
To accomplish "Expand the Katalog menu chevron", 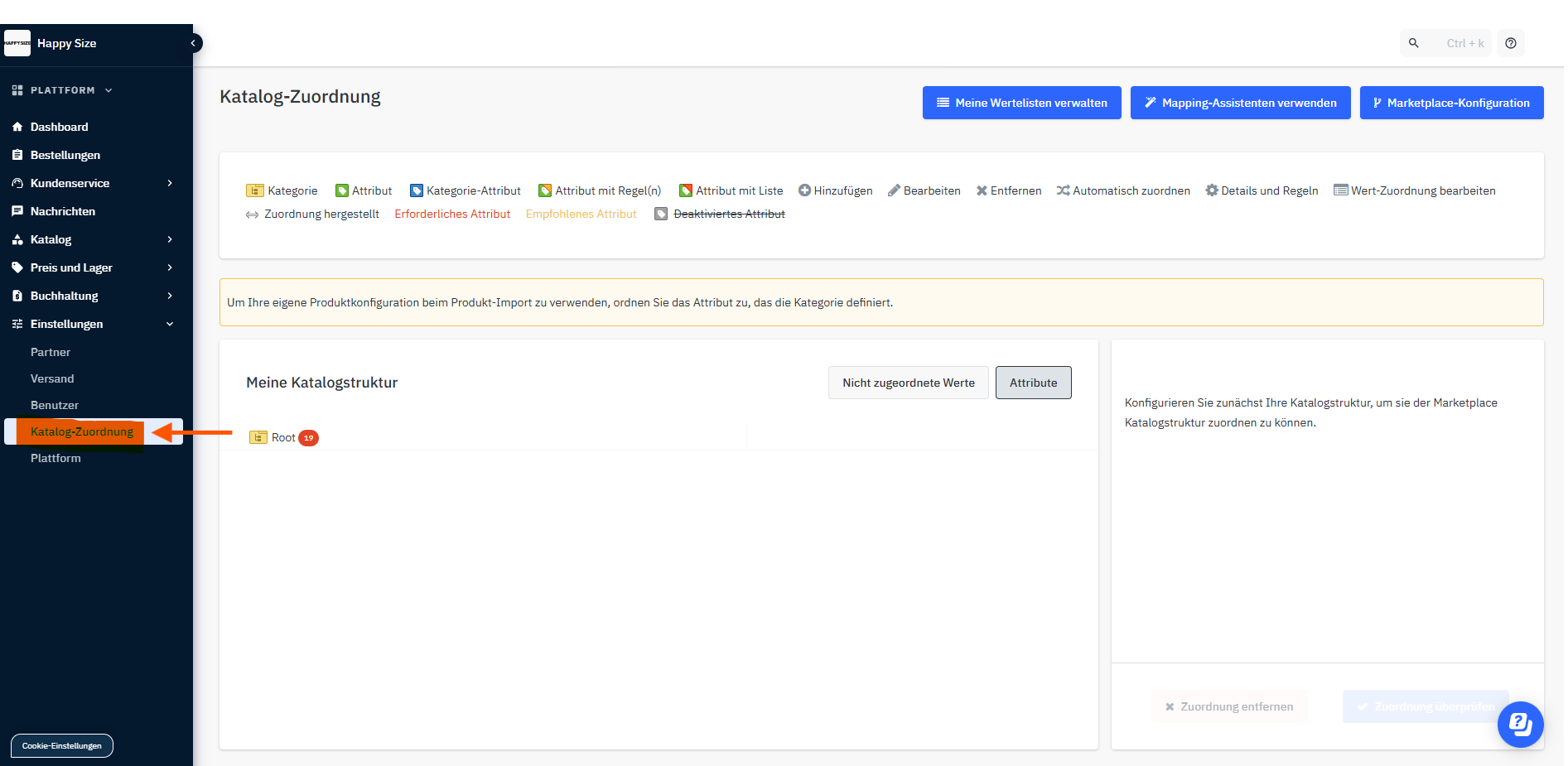I will (x=170, y=239).
